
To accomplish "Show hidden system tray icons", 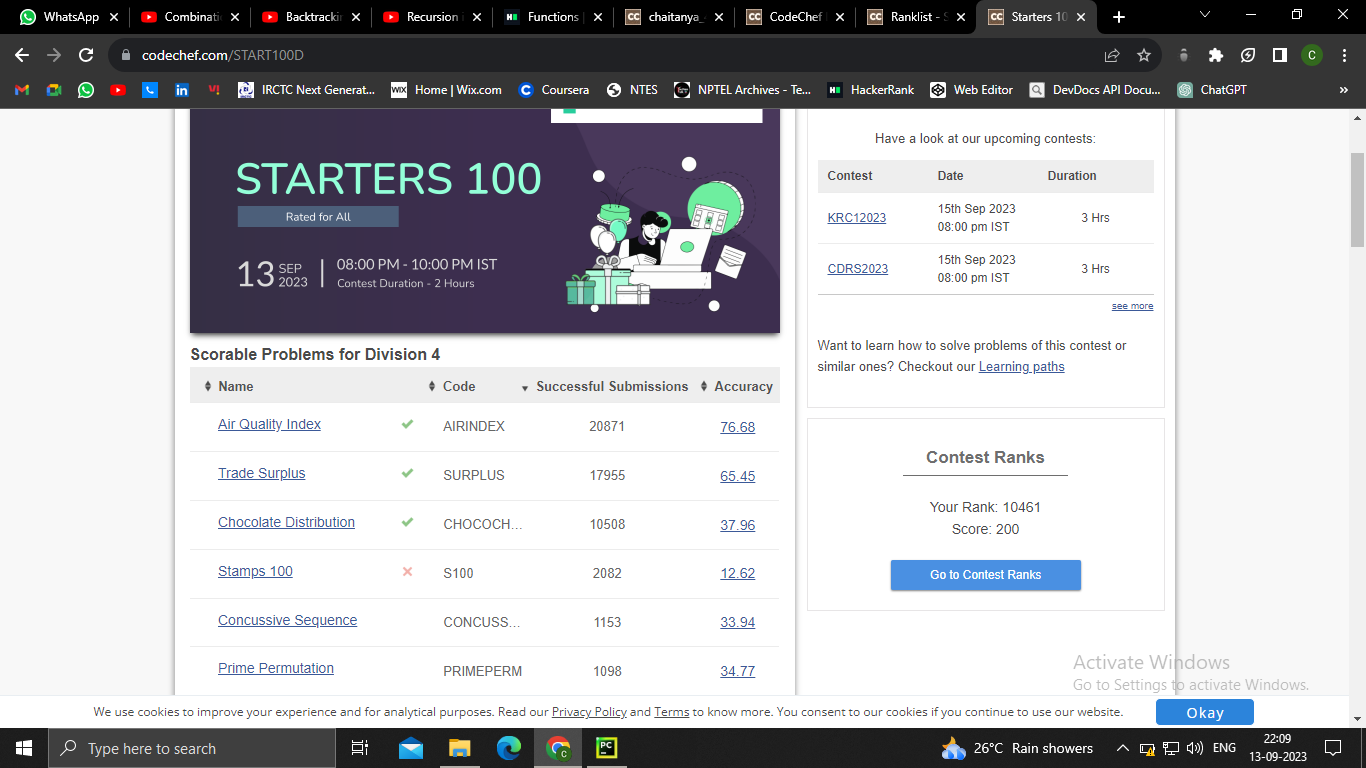I will [1123, 748].
